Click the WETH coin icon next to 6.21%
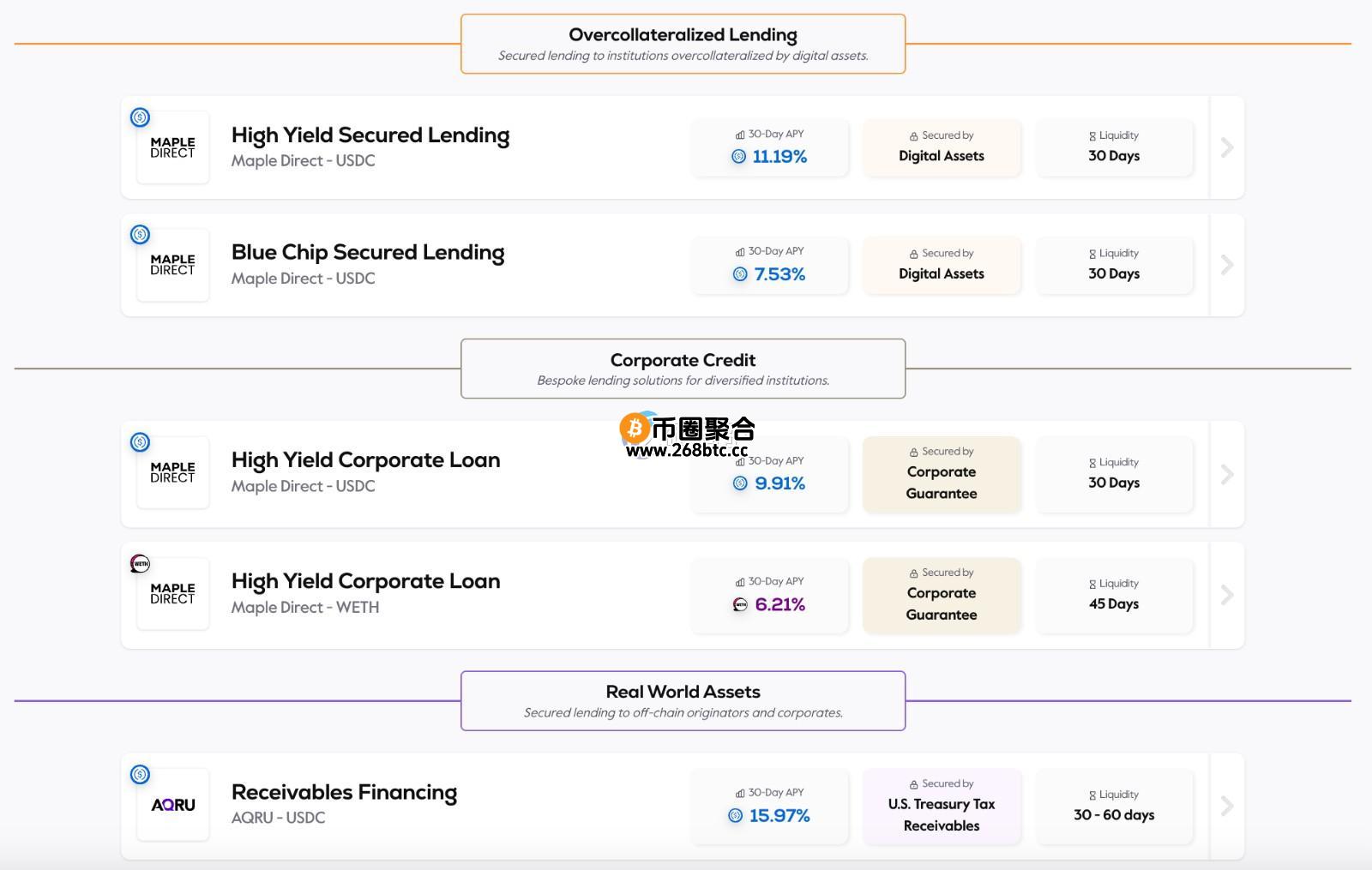This screenshot has width=1372, height=870. [x=740, y=605]
